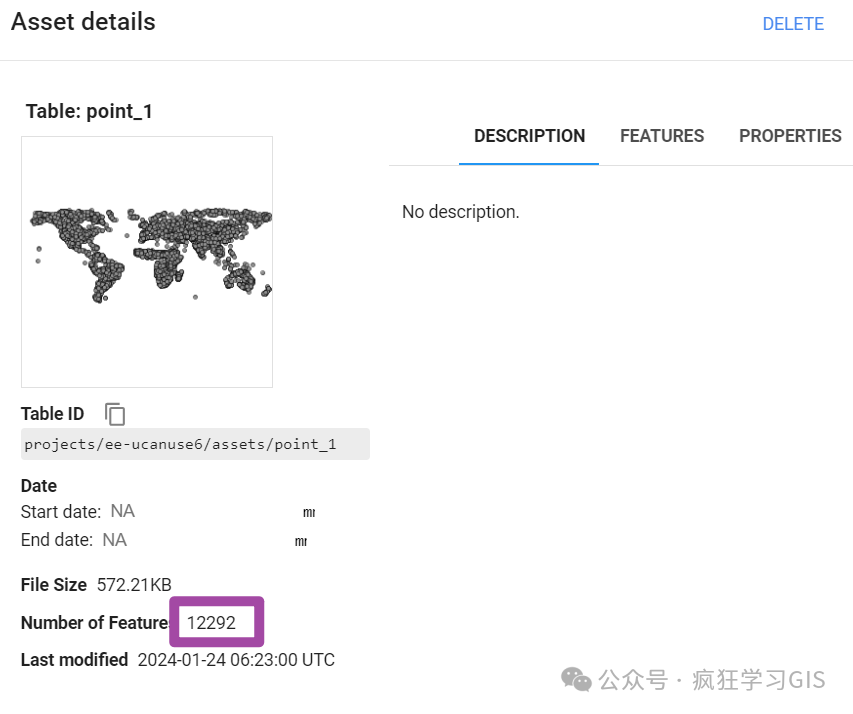Open the PROPERTIES tab
The image size is (853, 714).
pos(790,136)
